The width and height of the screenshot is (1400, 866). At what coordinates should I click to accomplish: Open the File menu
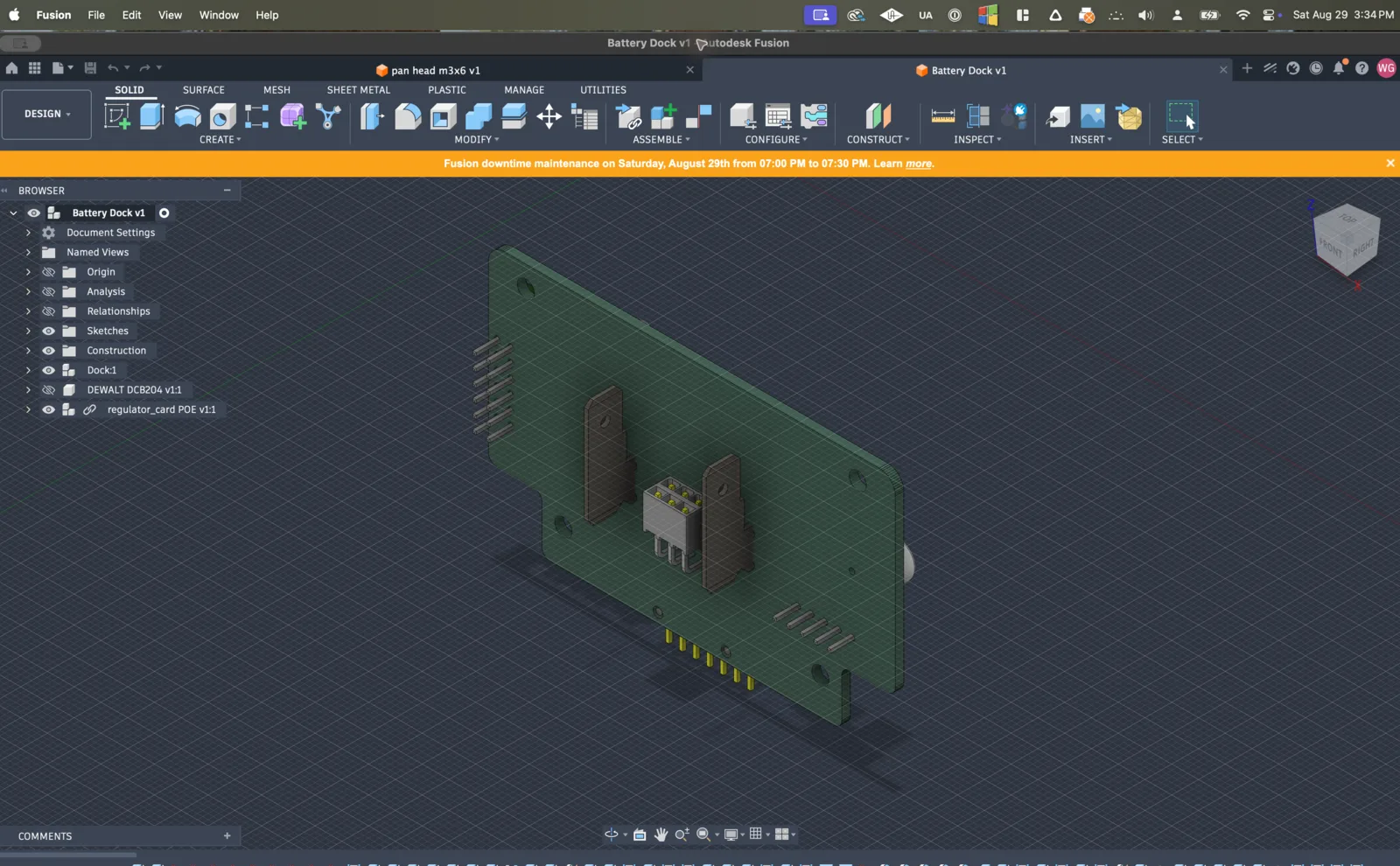(x=96, y=15)
